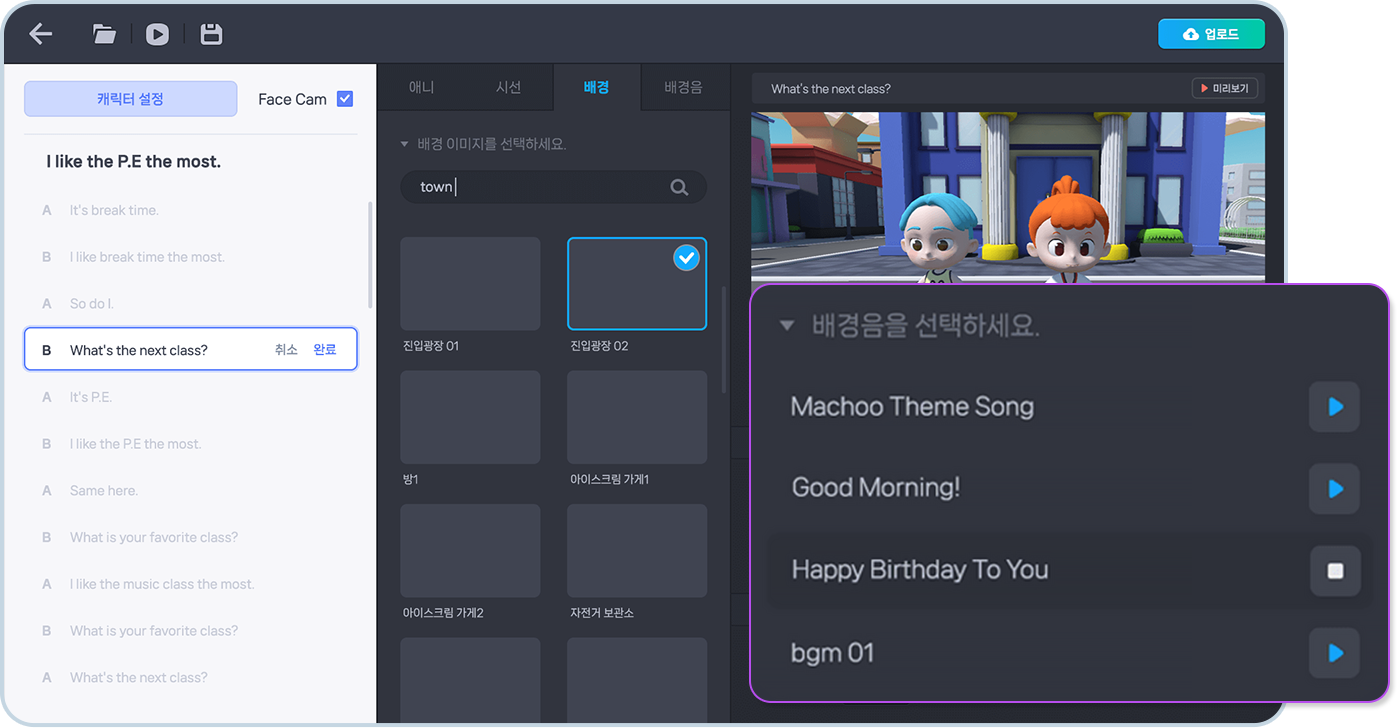Image resolution: width=1397 pixels, height=728 pixels.
Task: Select Good Morning! track name
Action: pos(876,488)
